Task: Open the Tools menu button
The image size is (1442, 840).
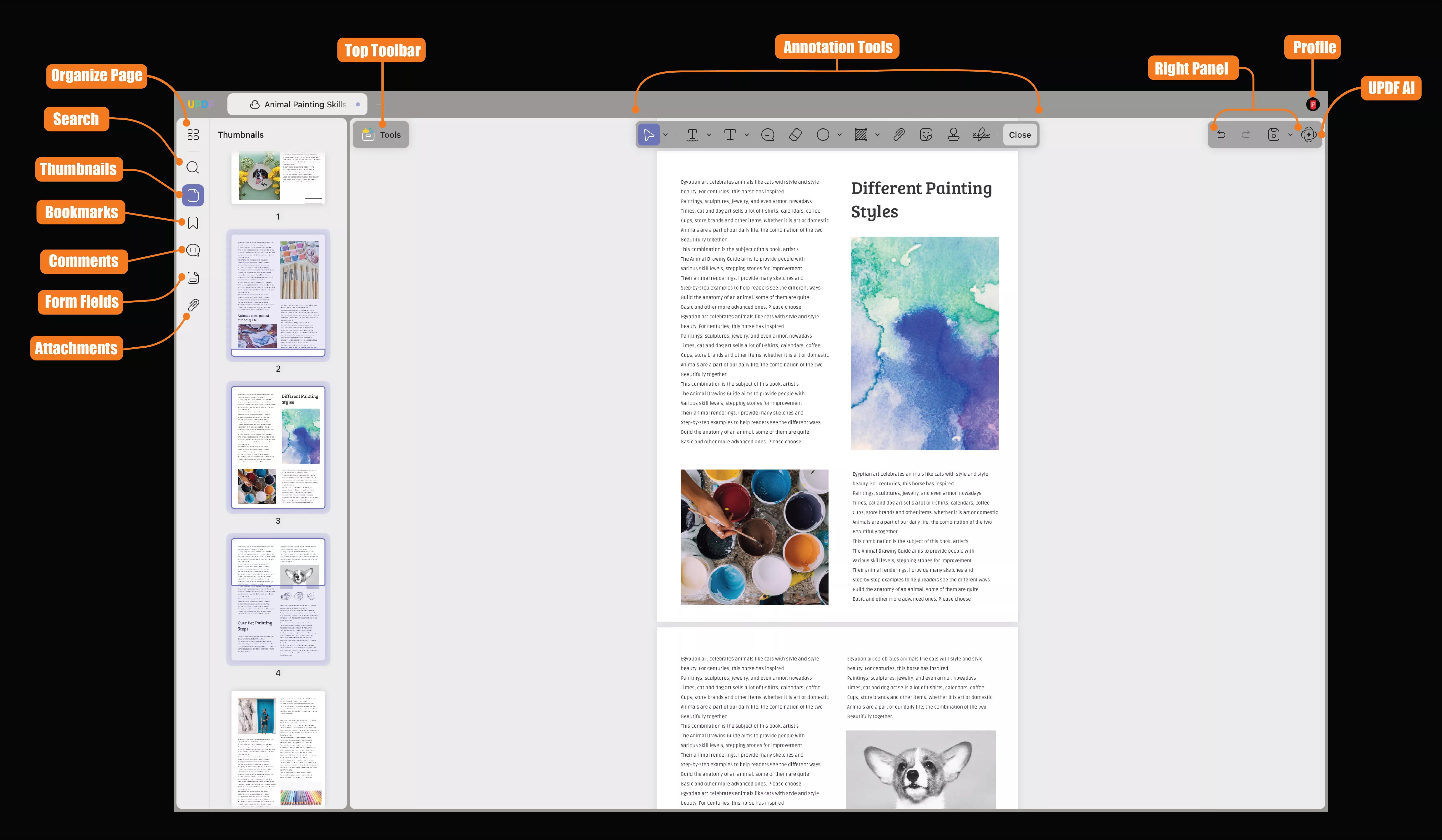Action: 381,135
